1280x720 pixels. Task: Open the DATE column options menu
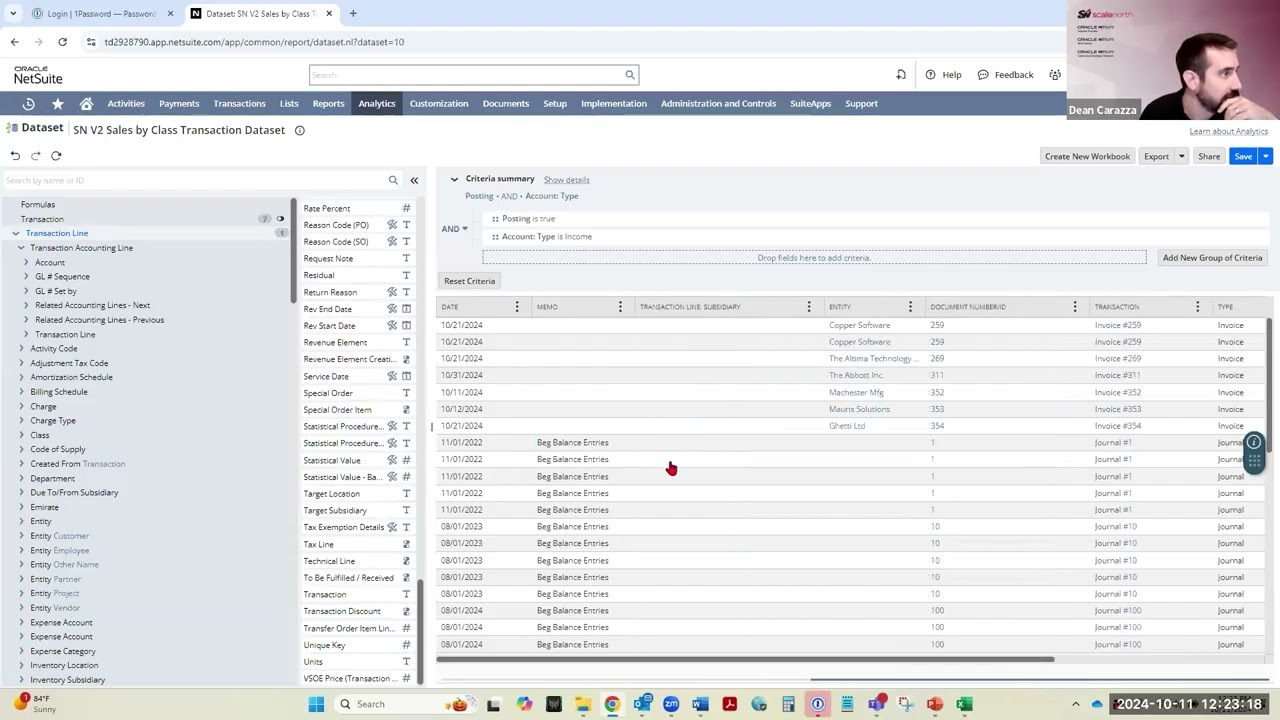(517, 307)
